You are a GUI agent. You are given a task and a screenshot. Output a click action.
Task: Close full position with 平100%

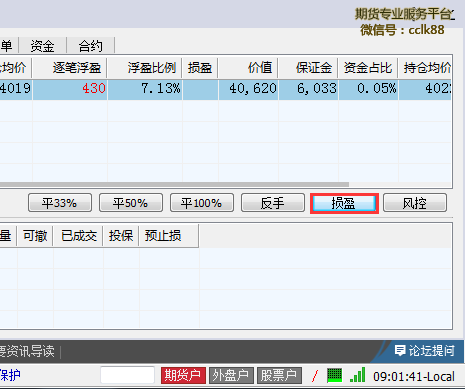(202, 203)
